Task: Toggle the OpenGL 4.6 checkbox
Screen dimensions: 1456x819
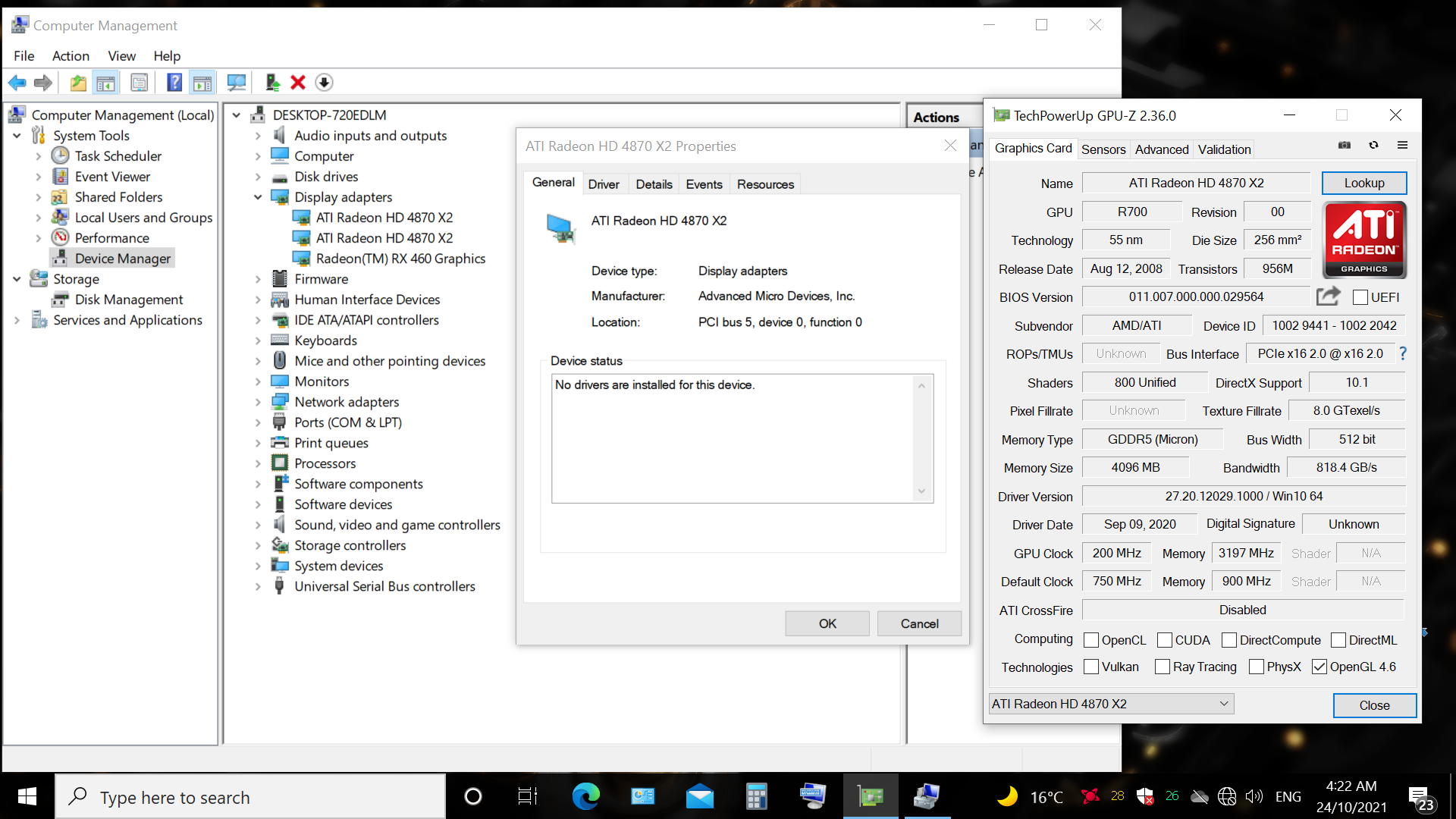Action: pos(1319,667)
